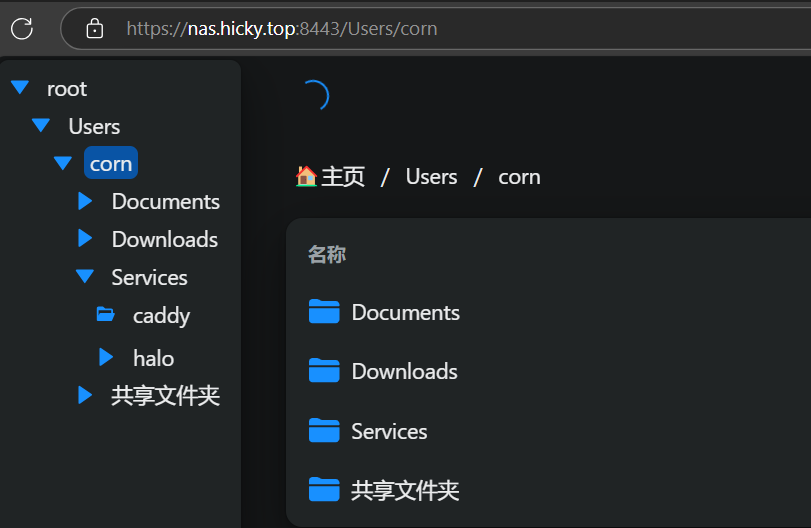
Task: Expand the halo tree node
Action: [x=106, y=357]
